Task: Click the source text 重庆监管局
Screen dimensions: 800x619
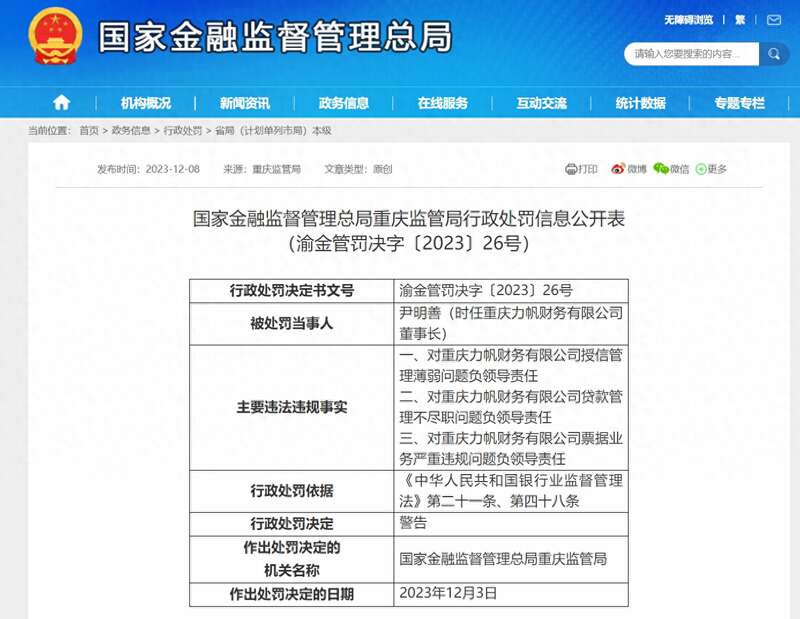Action: point(277,169)
